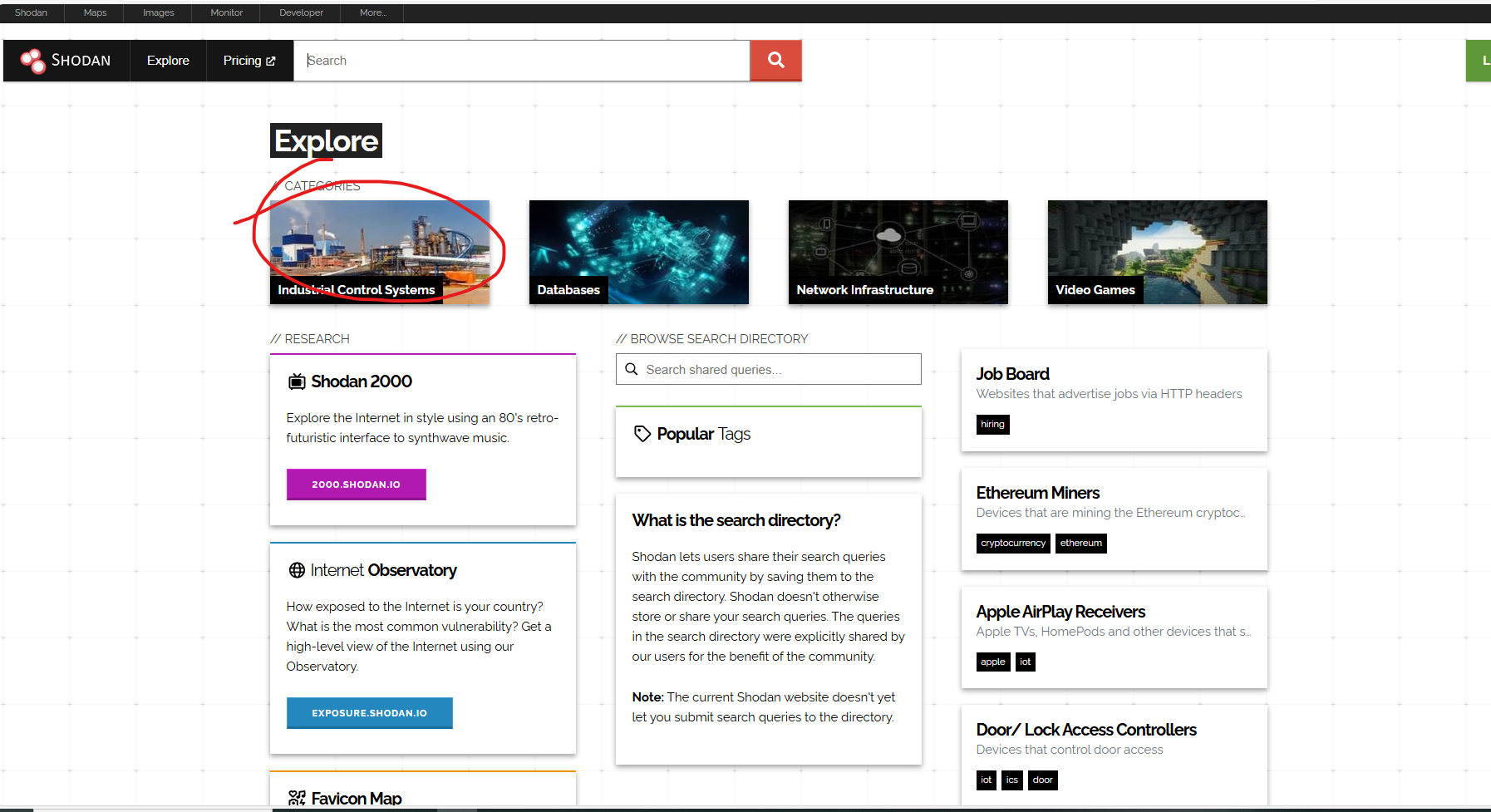Click the Explore page title
Screen dimensions: 1491x812
[x=326, y=141]
